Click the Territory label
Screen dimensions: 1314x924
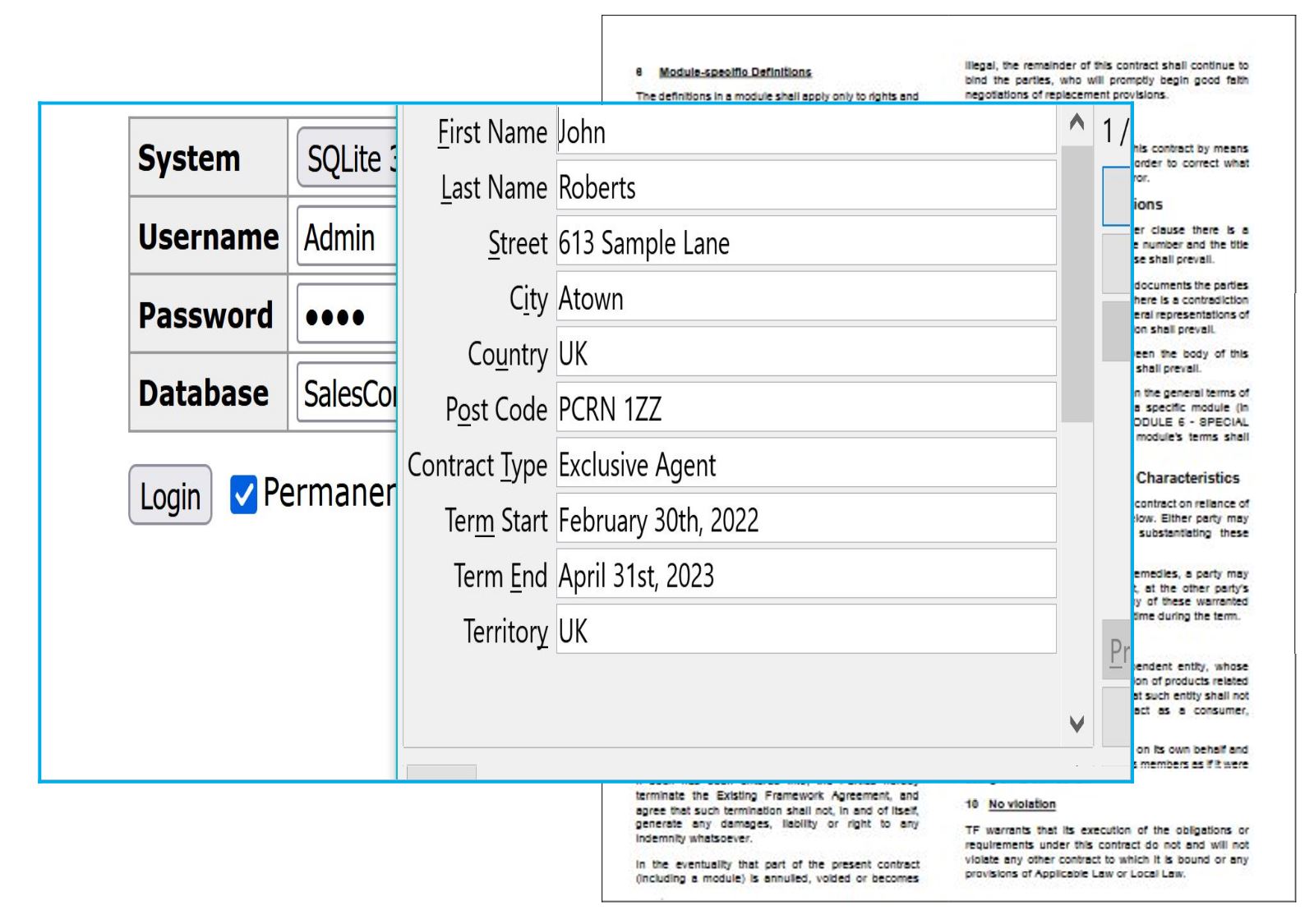[505, 632]
